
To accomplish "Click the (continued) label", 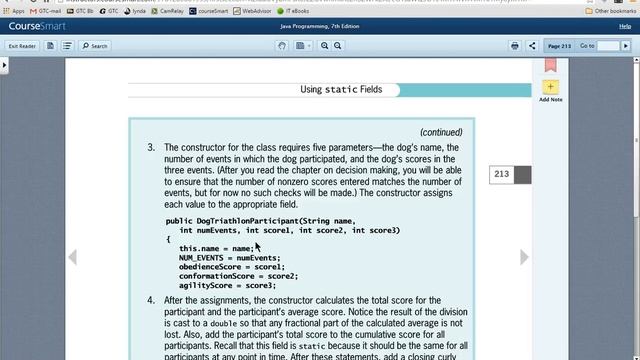I will tap(441, 132).
